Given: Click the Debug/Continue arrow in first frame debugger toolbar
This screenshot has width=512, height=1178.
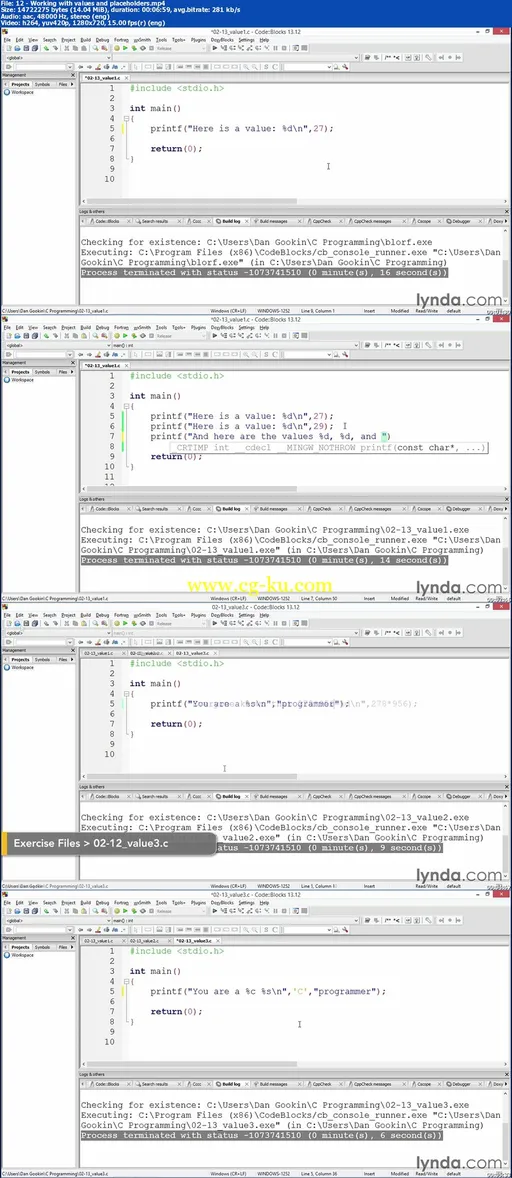Looking at the screenshot, I should 215,48.
